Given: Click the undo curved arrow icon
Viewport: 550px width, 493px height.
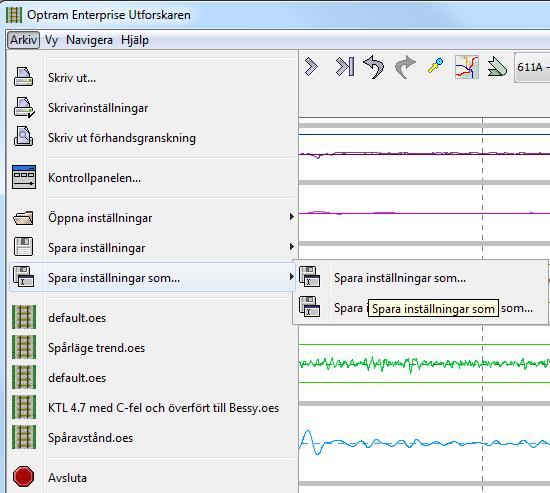Looking at the screenshot, I should coord(373,67).
